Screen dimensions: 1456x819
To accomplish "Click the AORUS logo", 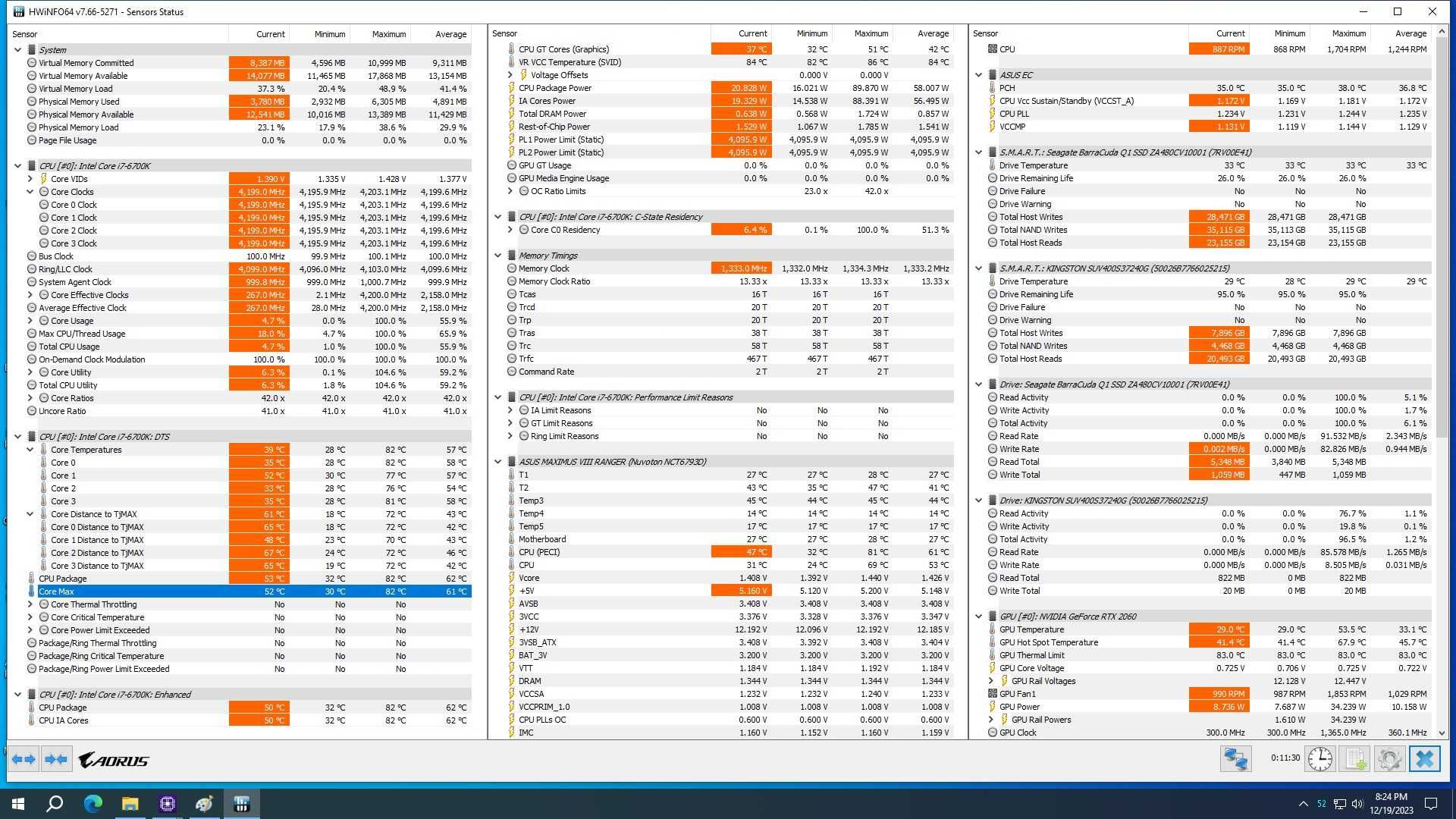I will click(114, 760).
